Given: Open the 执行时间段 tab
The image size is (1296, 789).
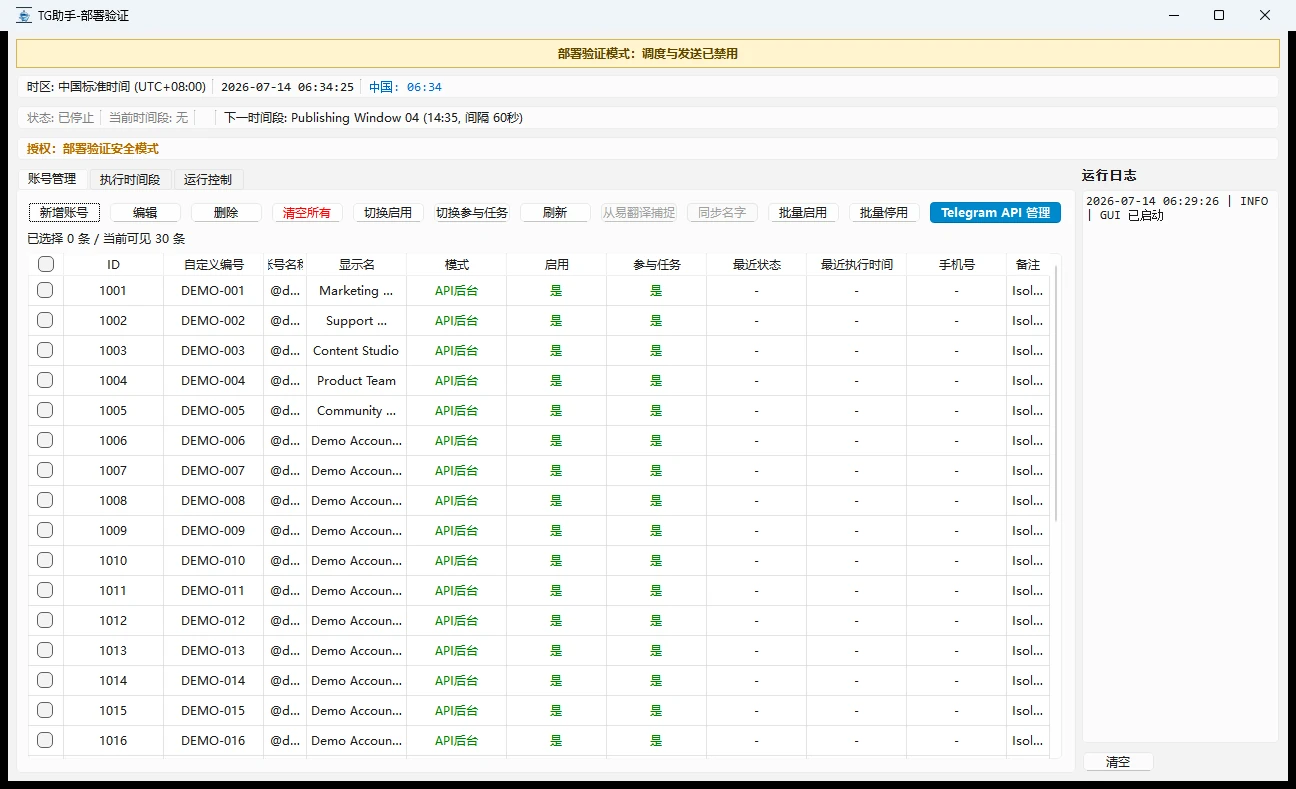Looking at the screenshot, I should coord(130,180).
